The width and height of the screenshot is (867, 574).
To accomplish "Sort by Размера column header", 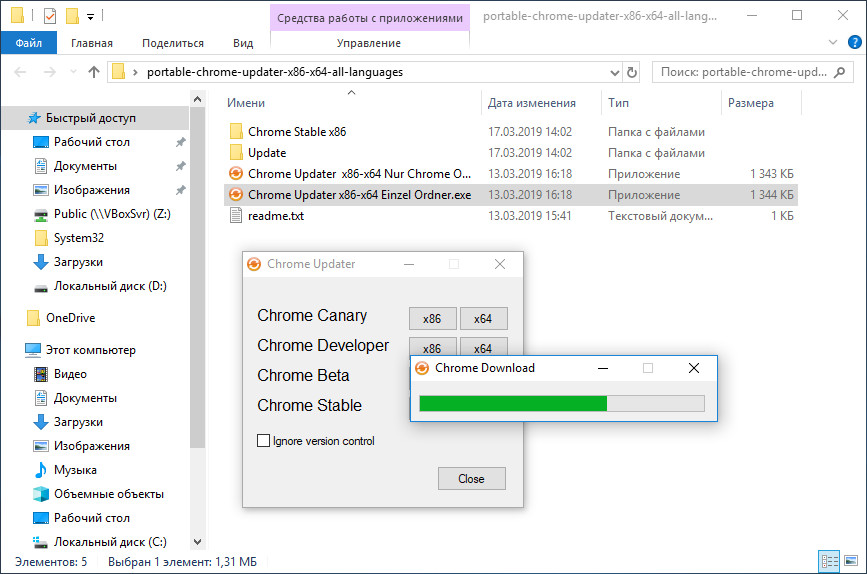I will (x=750, y=103).
